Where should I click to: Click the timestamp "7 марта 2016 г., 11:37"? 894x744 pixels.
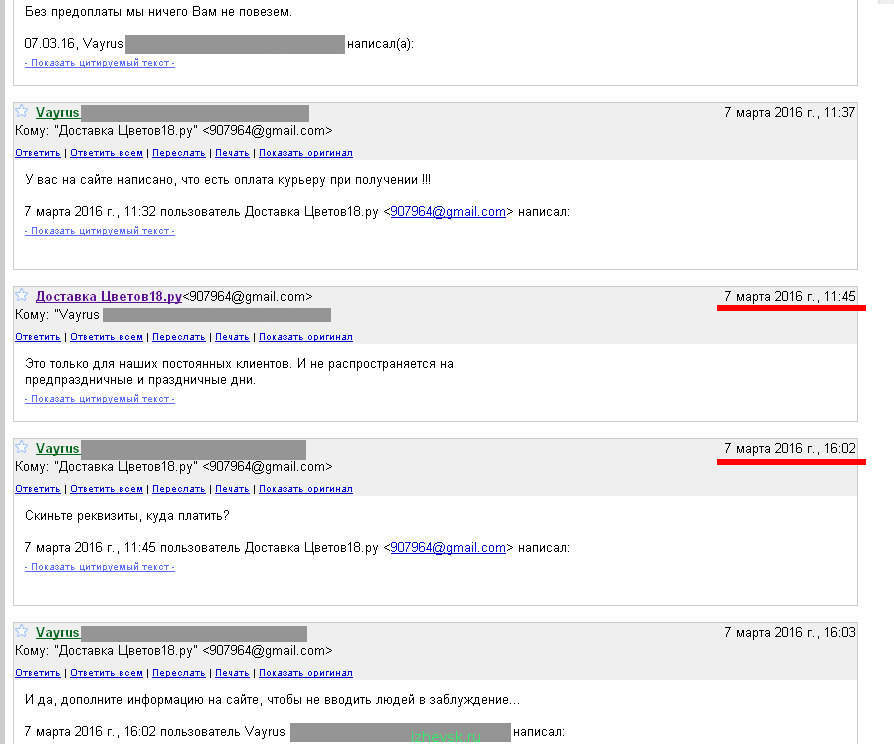(790, 112)
